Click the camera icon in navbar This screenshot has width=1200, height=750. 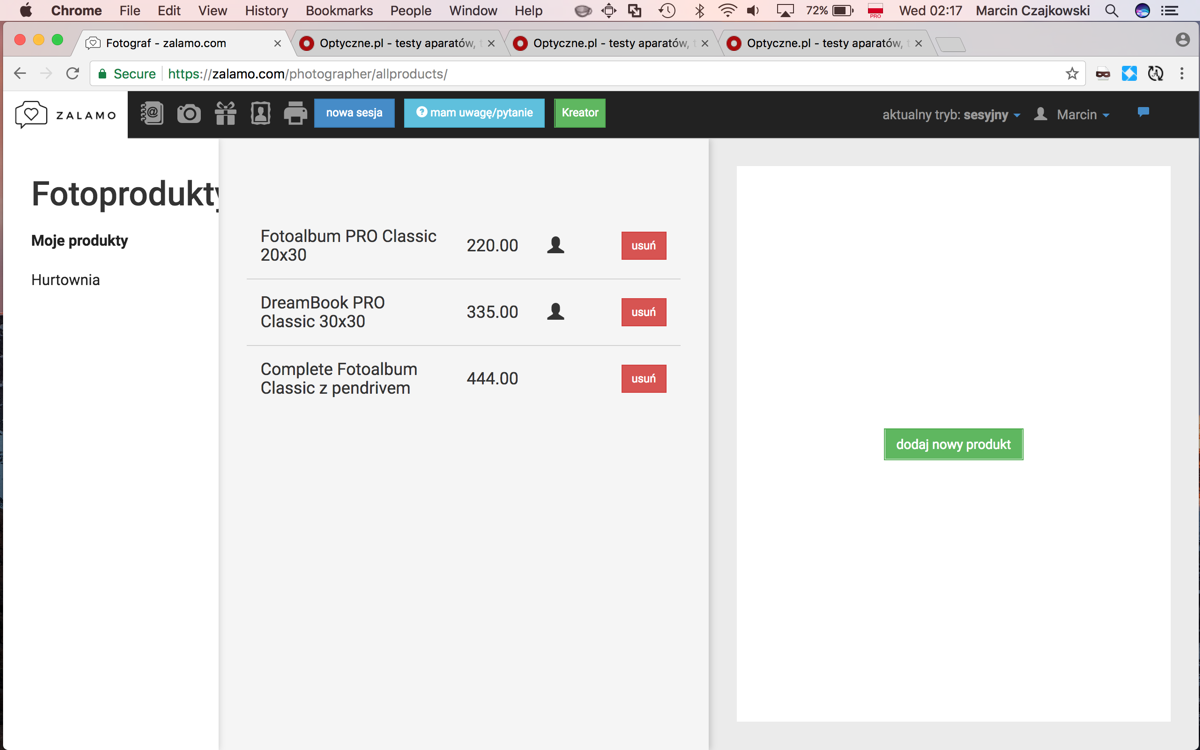[x=189, y=113]
